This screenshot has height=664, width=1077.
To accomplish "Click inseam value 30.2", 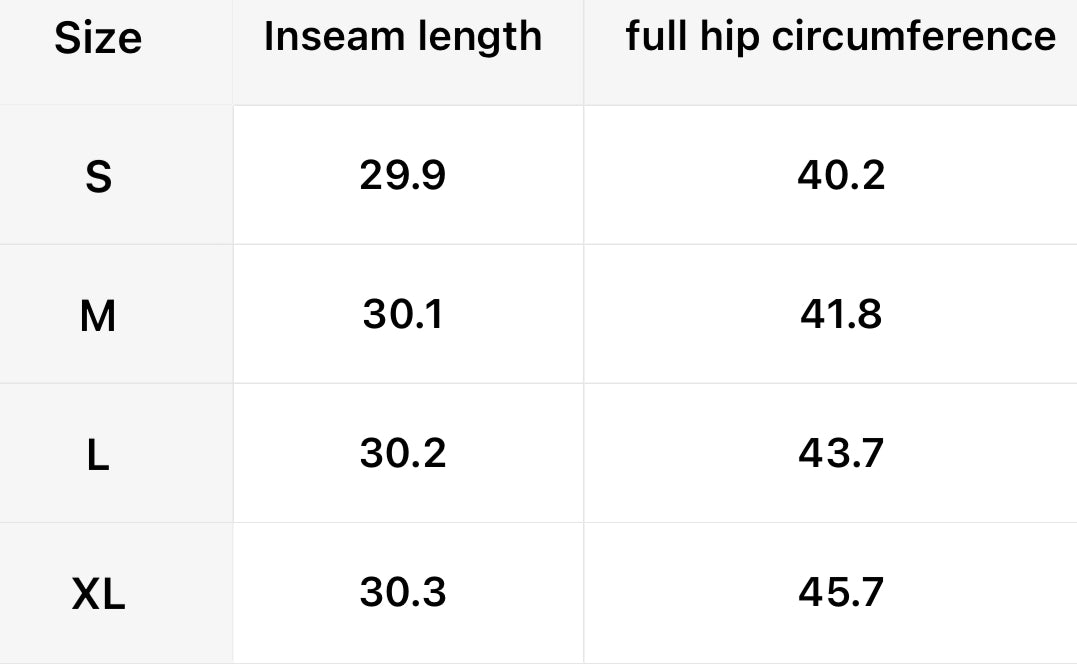I will tap(403, 454).
